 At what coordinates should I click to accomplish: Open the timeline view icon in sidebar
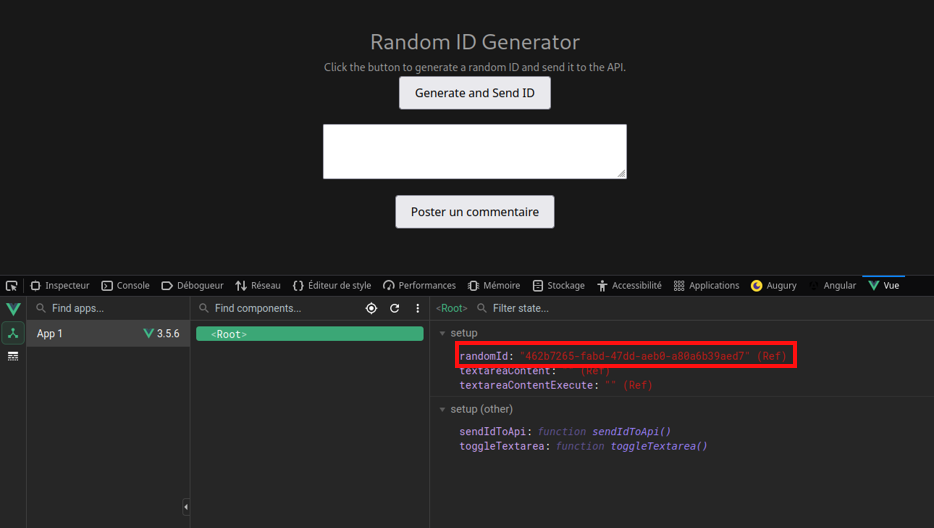13,356
